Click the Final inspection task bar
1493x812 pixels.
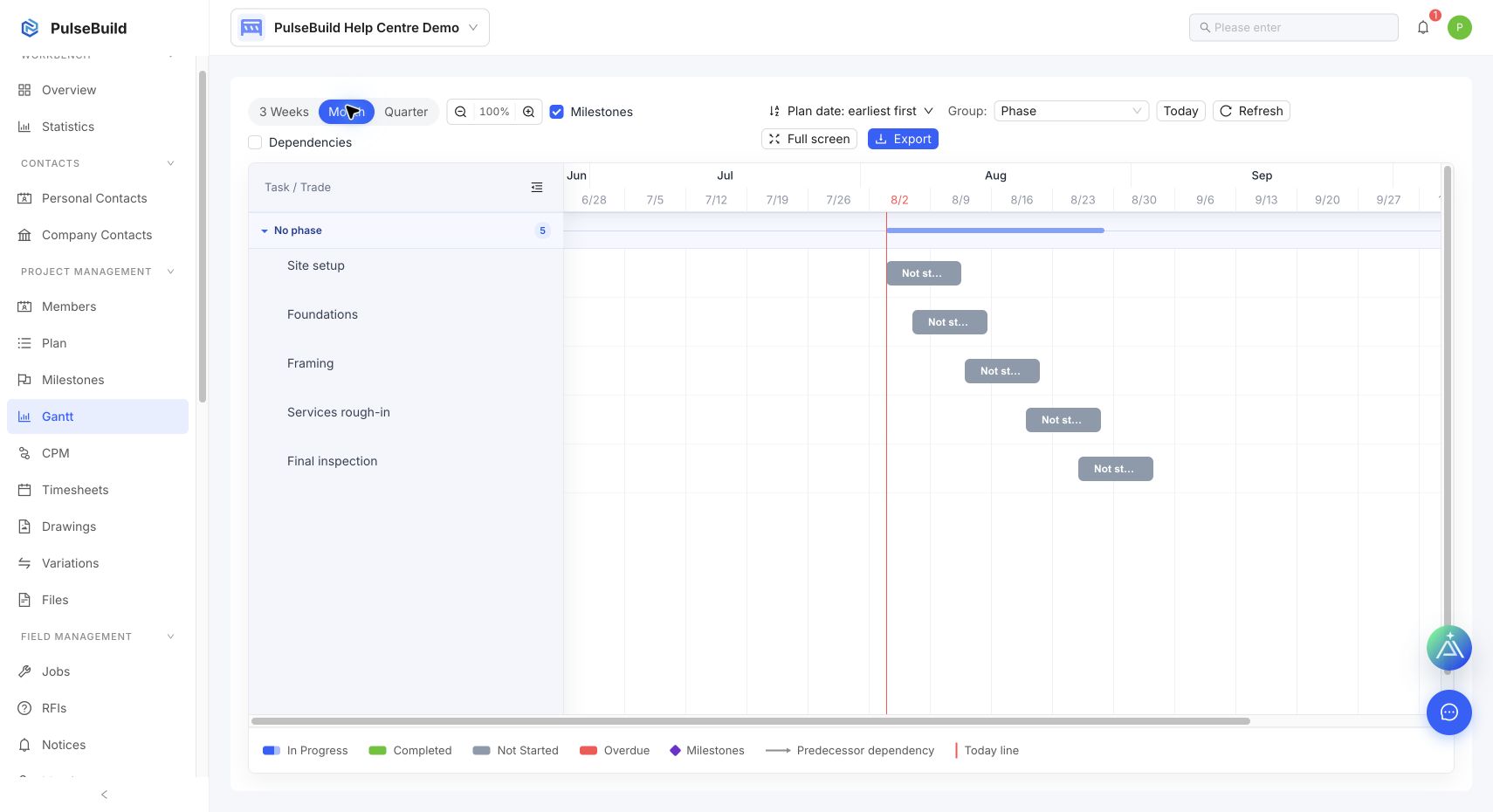[x=1116, y=469]
